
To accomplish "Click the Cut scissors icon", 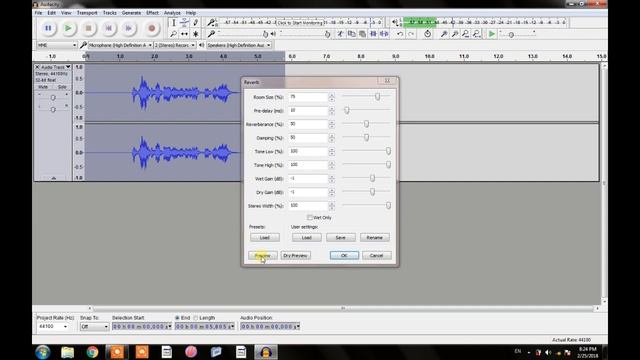I will click(340, 34).
